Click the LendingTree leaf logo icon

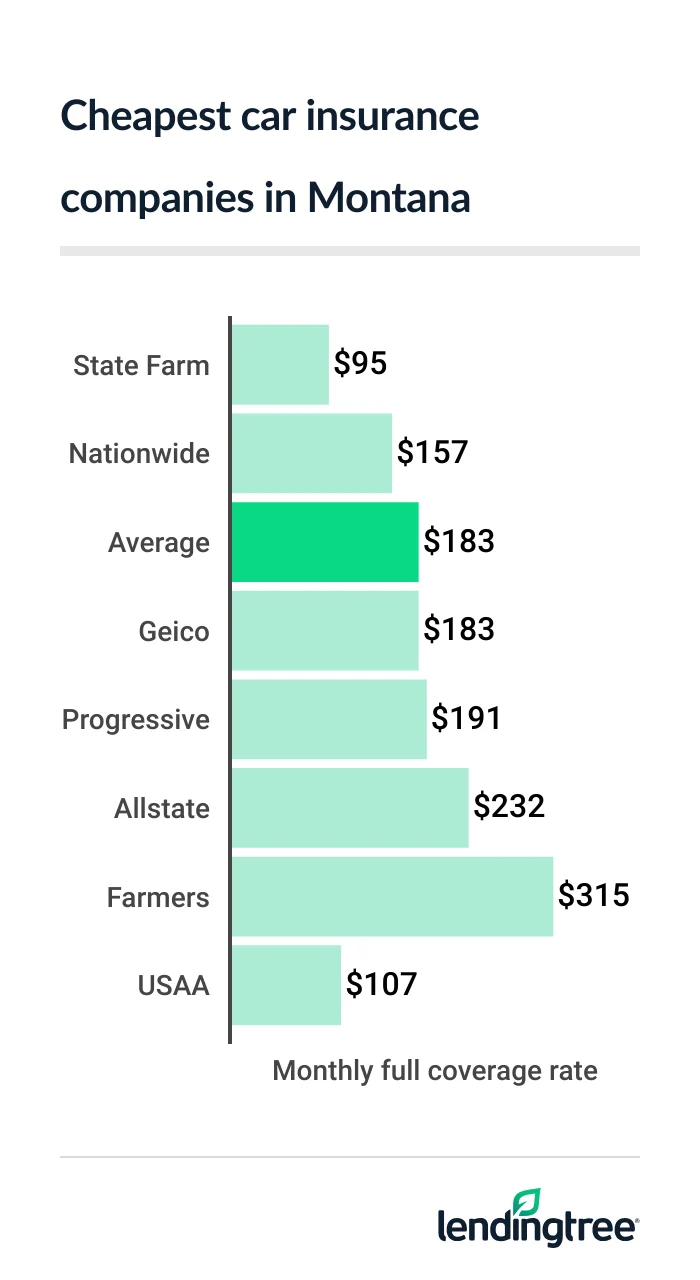click(526, 1203)
